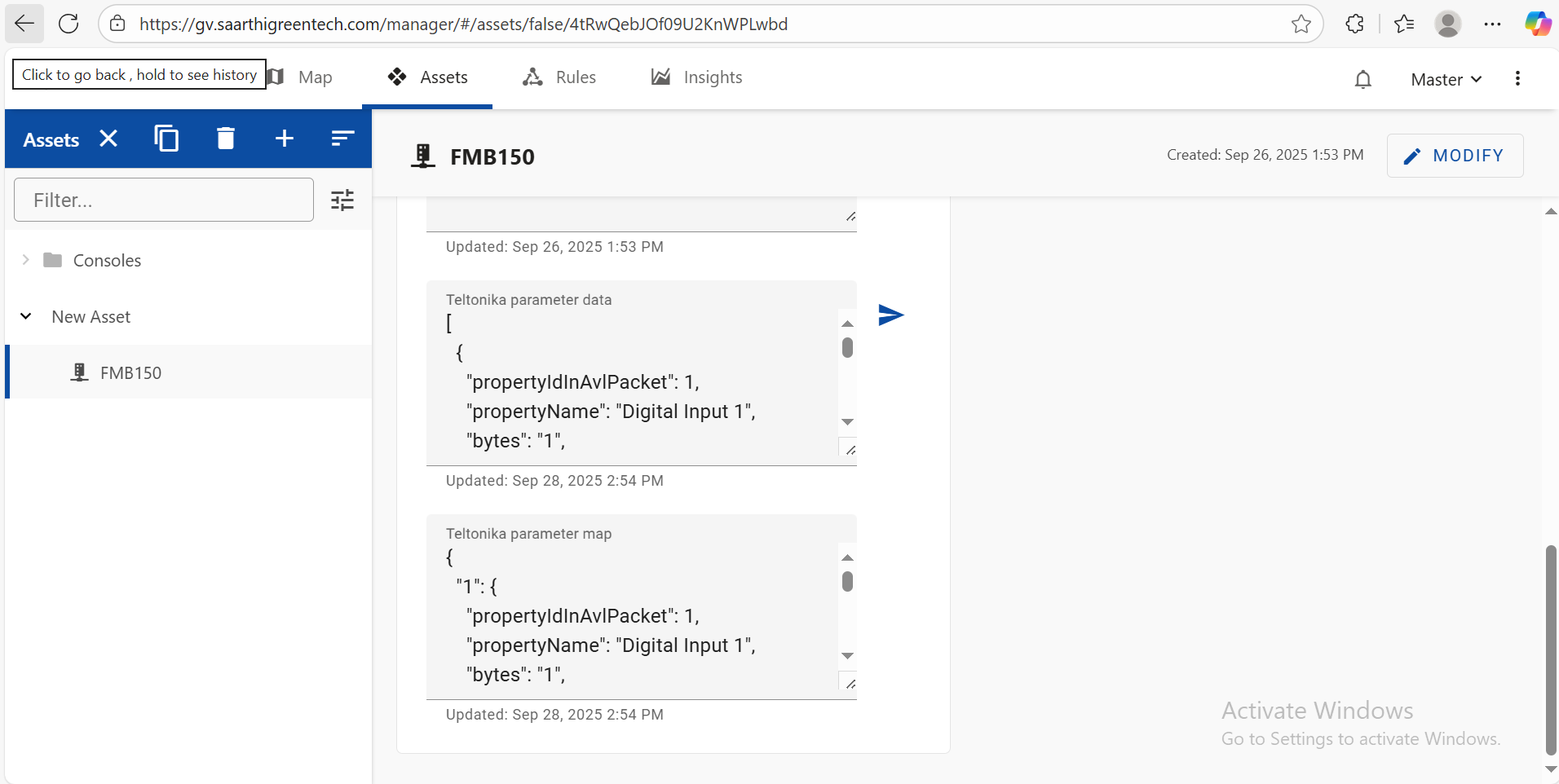Viewport: 1559px width, 784px height.
Task: Add a new asset with plus icon
Action: pyautogui.click(x=284, y=139)
